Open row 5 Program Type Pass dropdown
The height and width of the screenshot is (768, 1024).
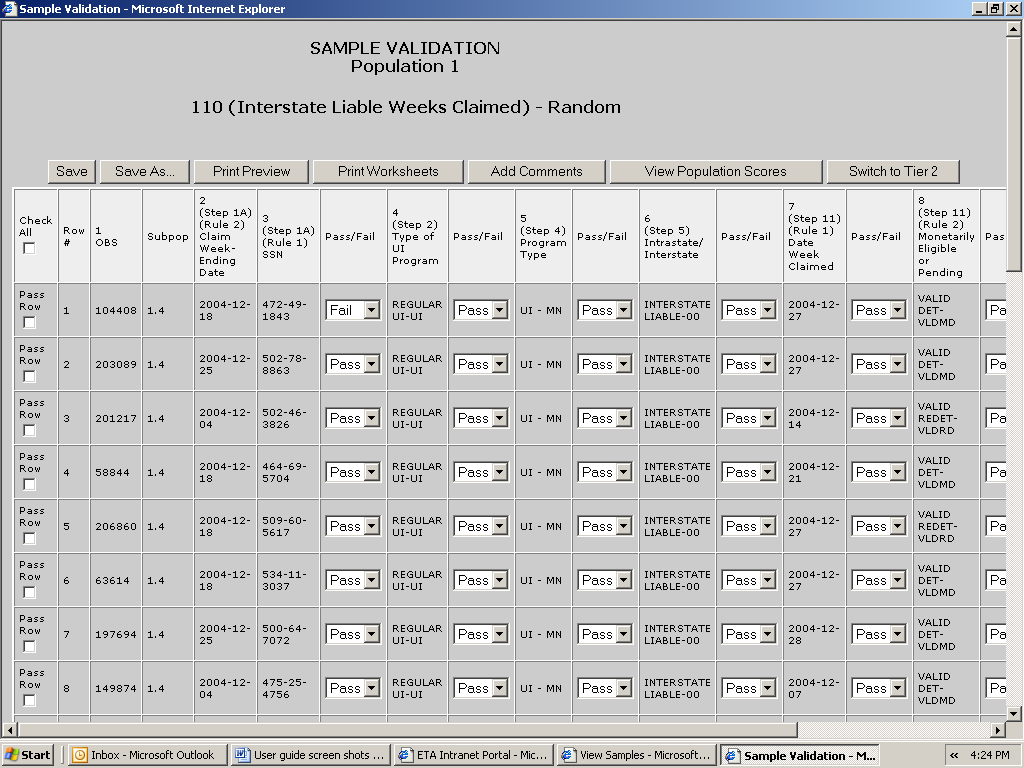click(x=605, y=527)
